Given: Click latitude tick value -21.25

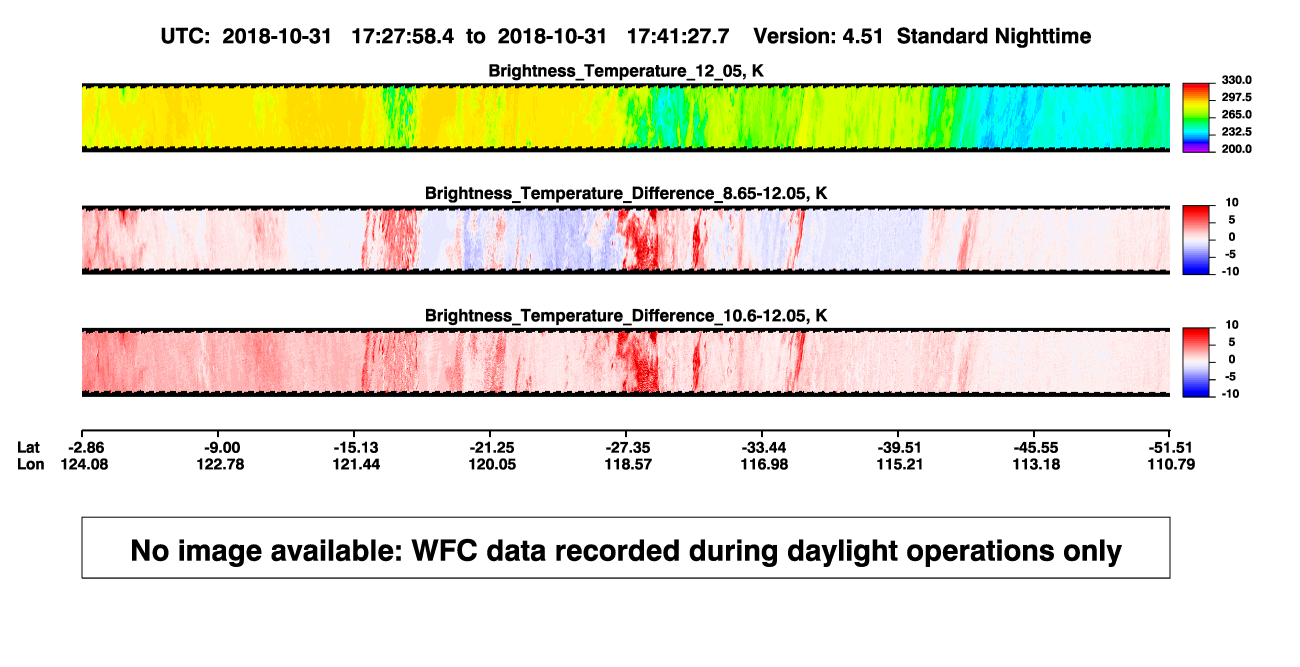Looking at the screenshot, I should pyautogui.click(x=492, y=448).
